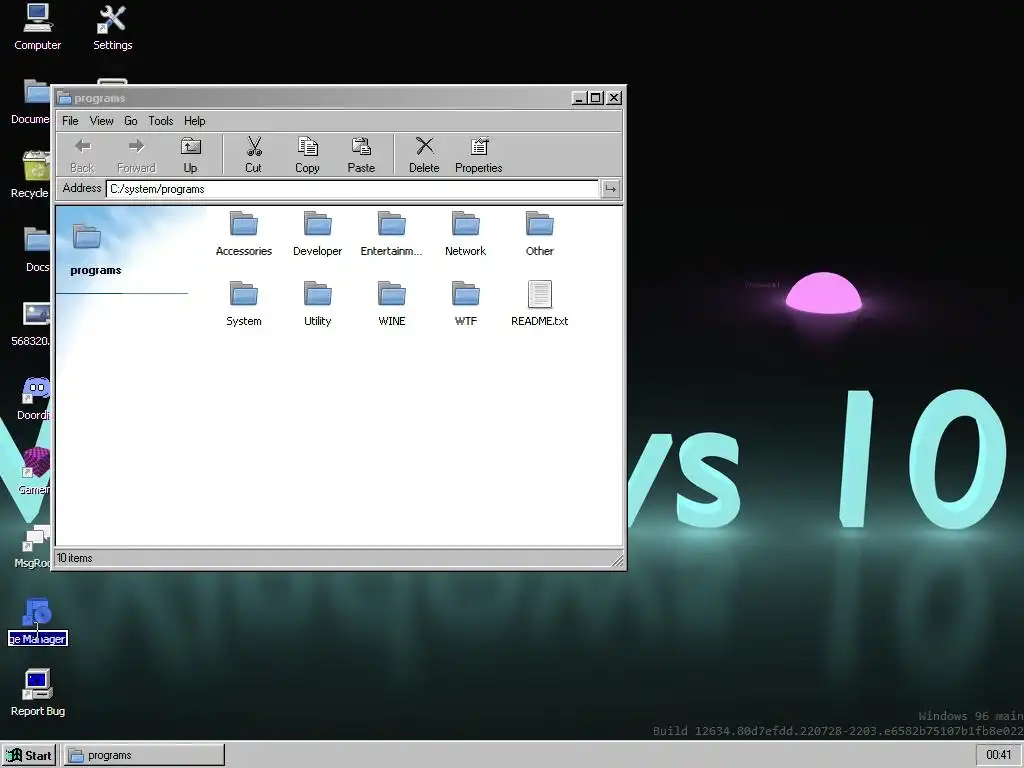Viewport: 1024px width, 768px height.
Task: Open the File menu
Action: tap(70, 121)
